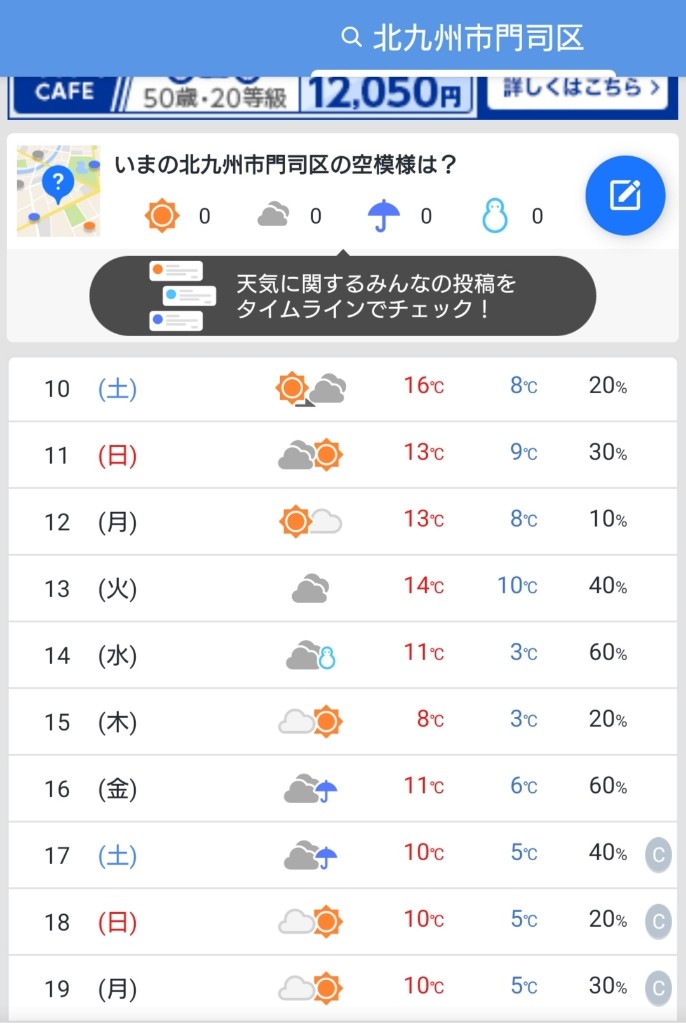Select the blue umbrella rain icon
Screen dimensions: 686x1024
tap(384, 216)
